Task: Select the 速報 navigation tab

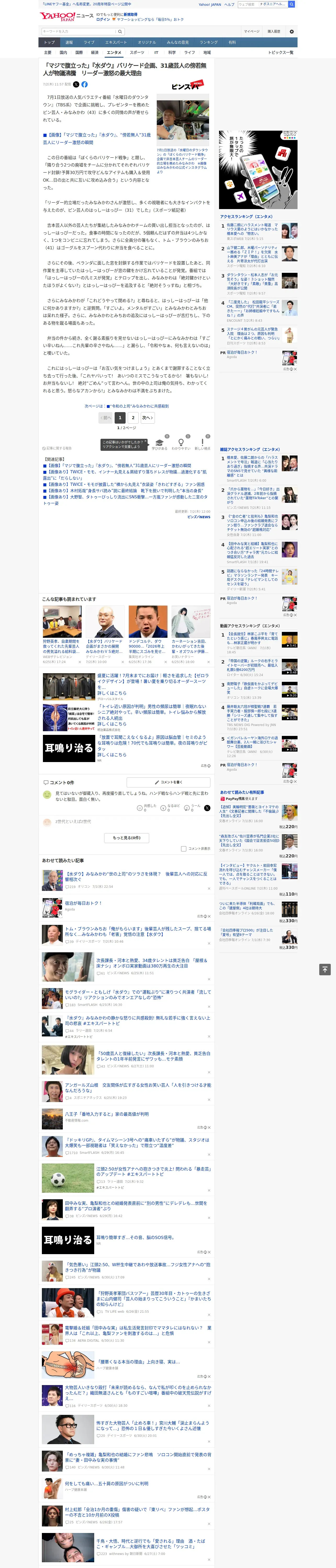Action: (x=69, y=43)
